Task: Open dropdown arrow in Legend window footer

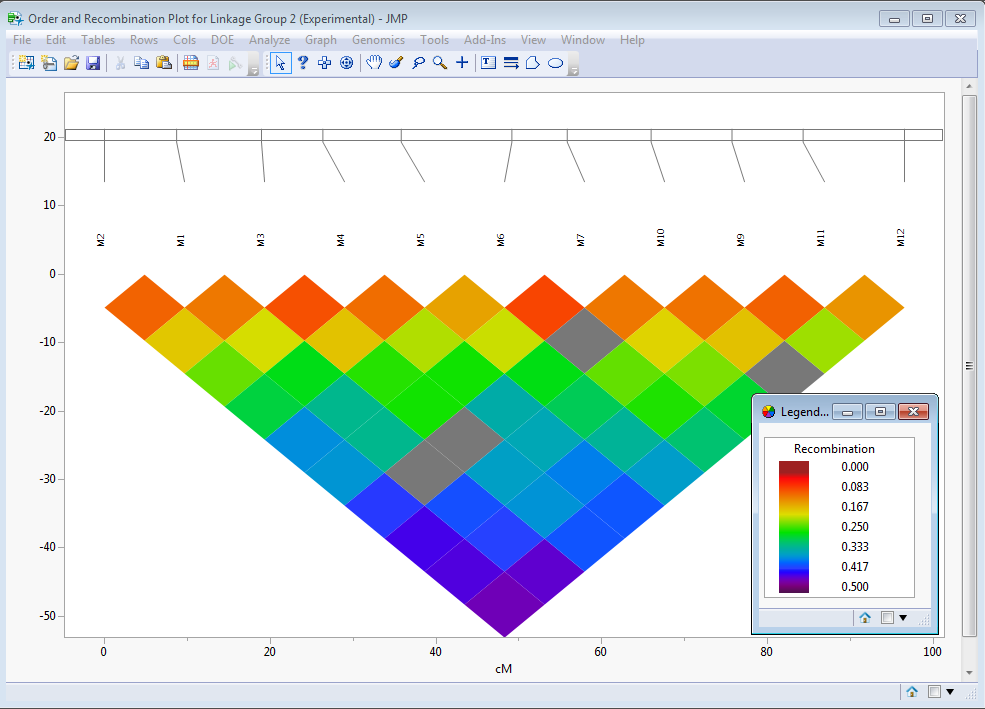Action: (x=903, y=618)
